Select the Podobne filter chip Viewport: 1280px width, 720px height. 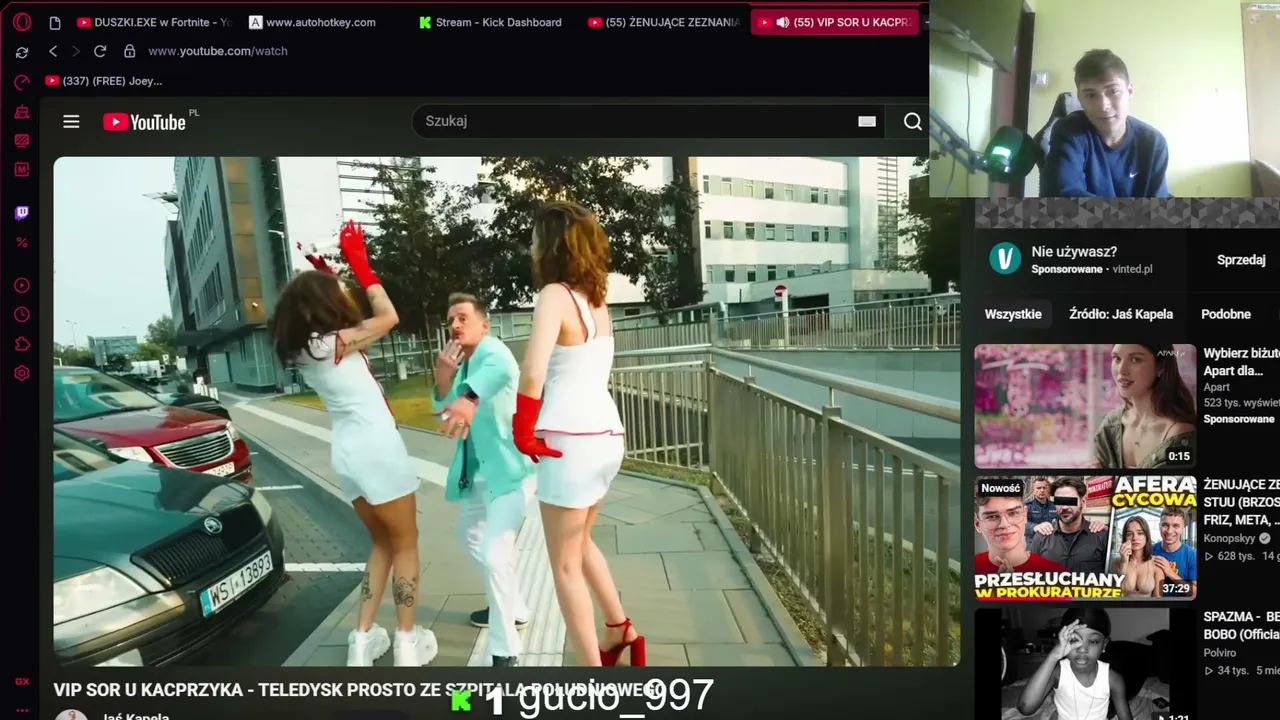[x=1226, y=314]
